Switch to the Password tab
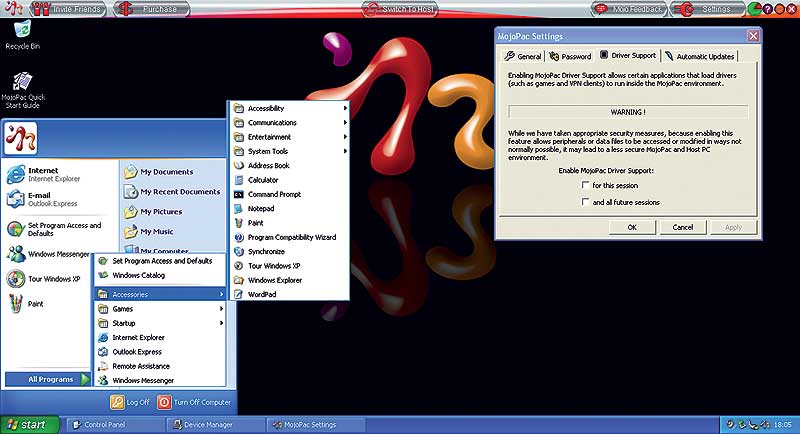This screenshot has height=434, width=800. click(570, 56)
